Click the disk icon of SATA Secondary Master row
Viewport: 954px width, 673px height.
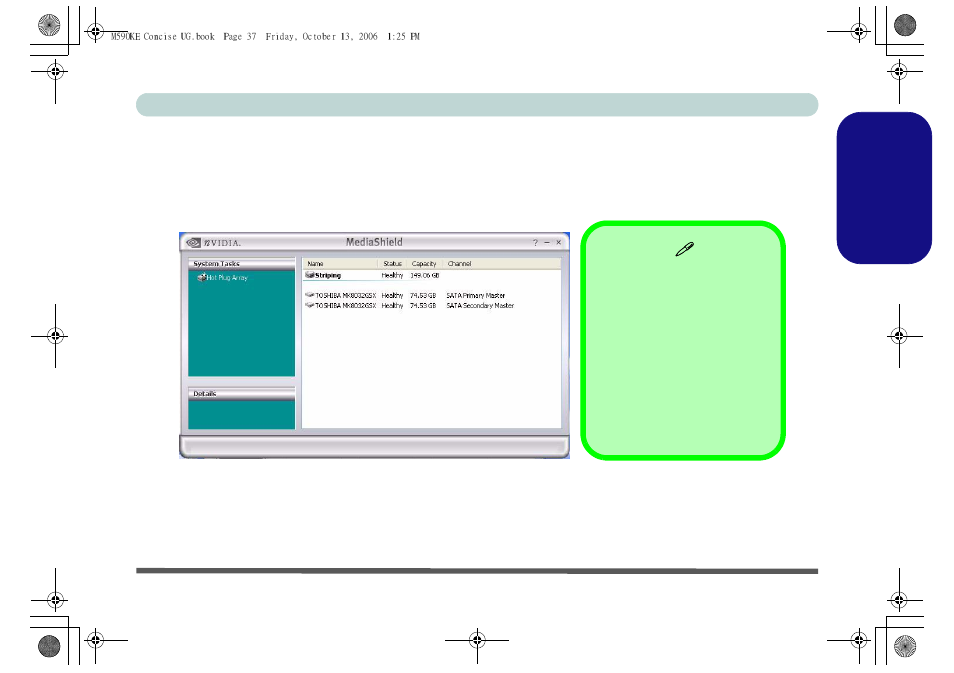tap(310, 305)
